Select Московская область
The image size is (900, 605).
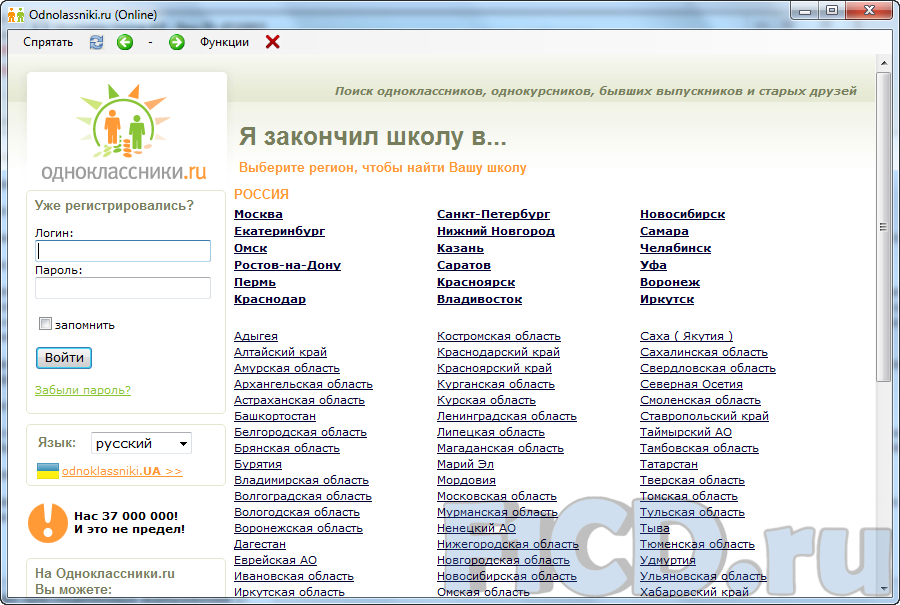(496, 497)
